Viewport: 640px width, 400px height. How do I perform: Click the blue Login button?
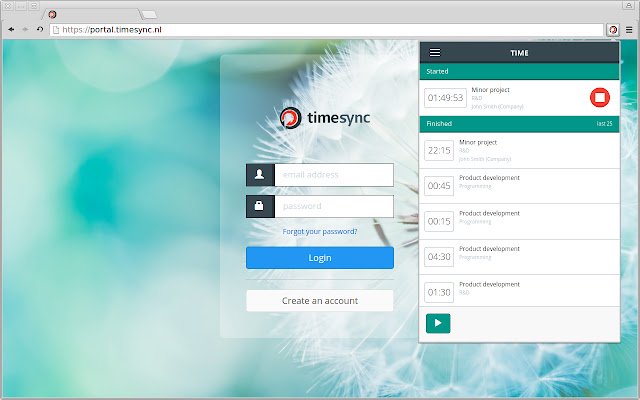pos(320,258)
